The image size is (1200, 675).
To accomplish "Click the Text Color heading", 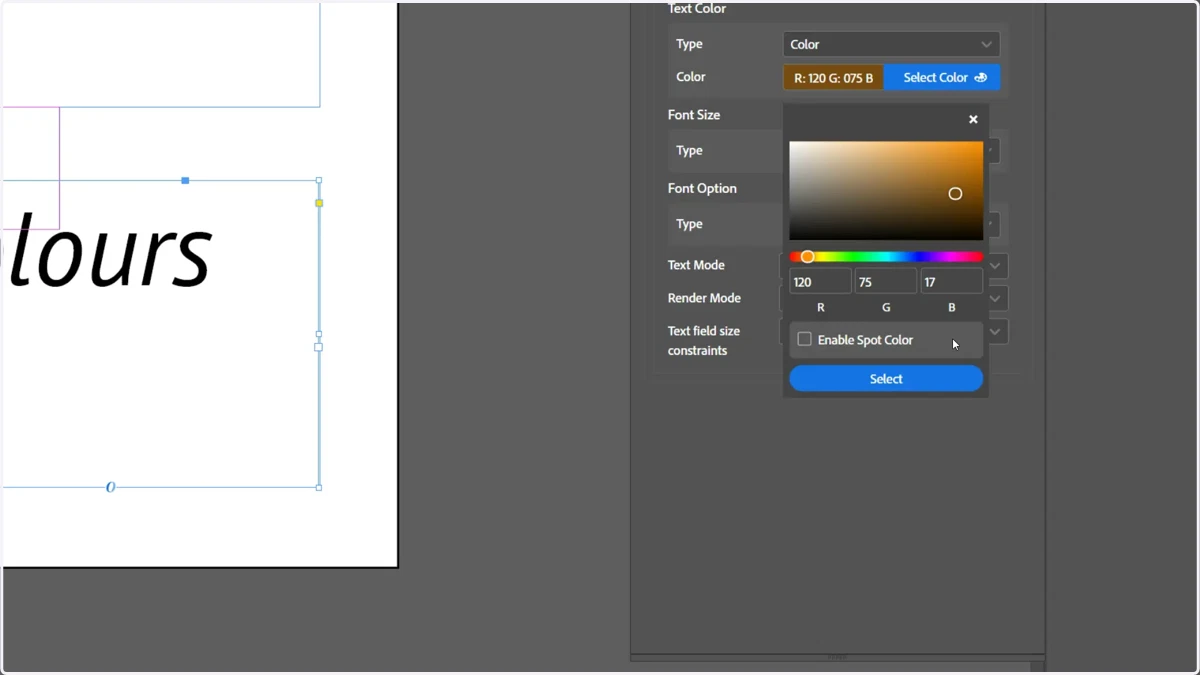I will tap(697, 9).
